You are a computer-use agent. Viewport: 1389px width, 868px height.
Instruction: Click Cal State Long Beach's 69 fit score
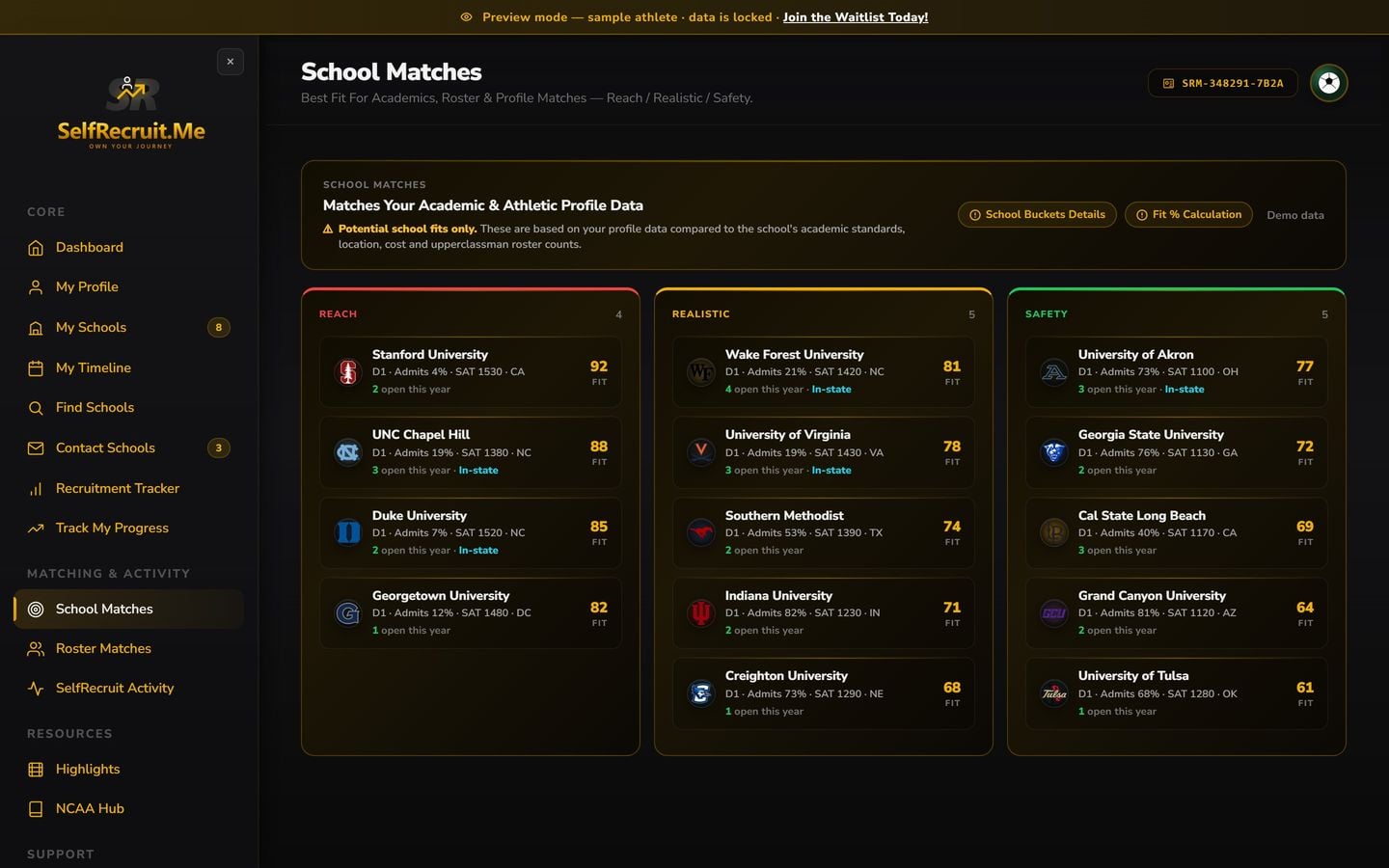[x=1305, y=527]
